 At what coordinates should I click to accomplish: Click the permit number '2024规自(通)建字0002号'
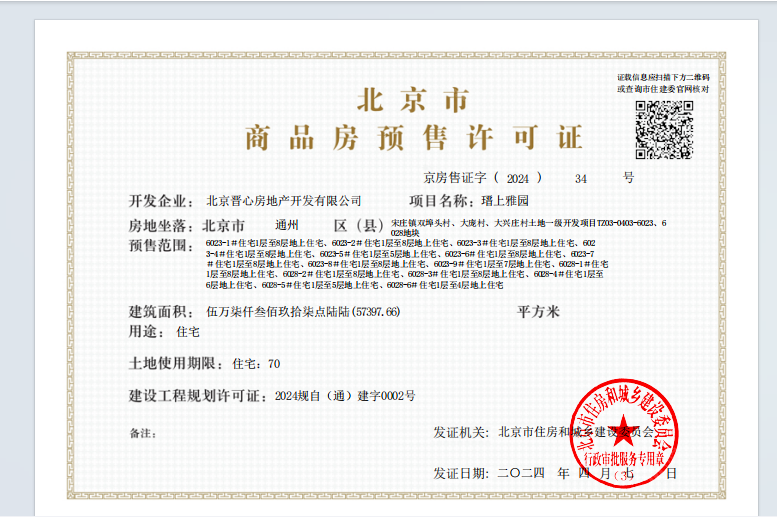pyautogui.click(x=345, y=396)
